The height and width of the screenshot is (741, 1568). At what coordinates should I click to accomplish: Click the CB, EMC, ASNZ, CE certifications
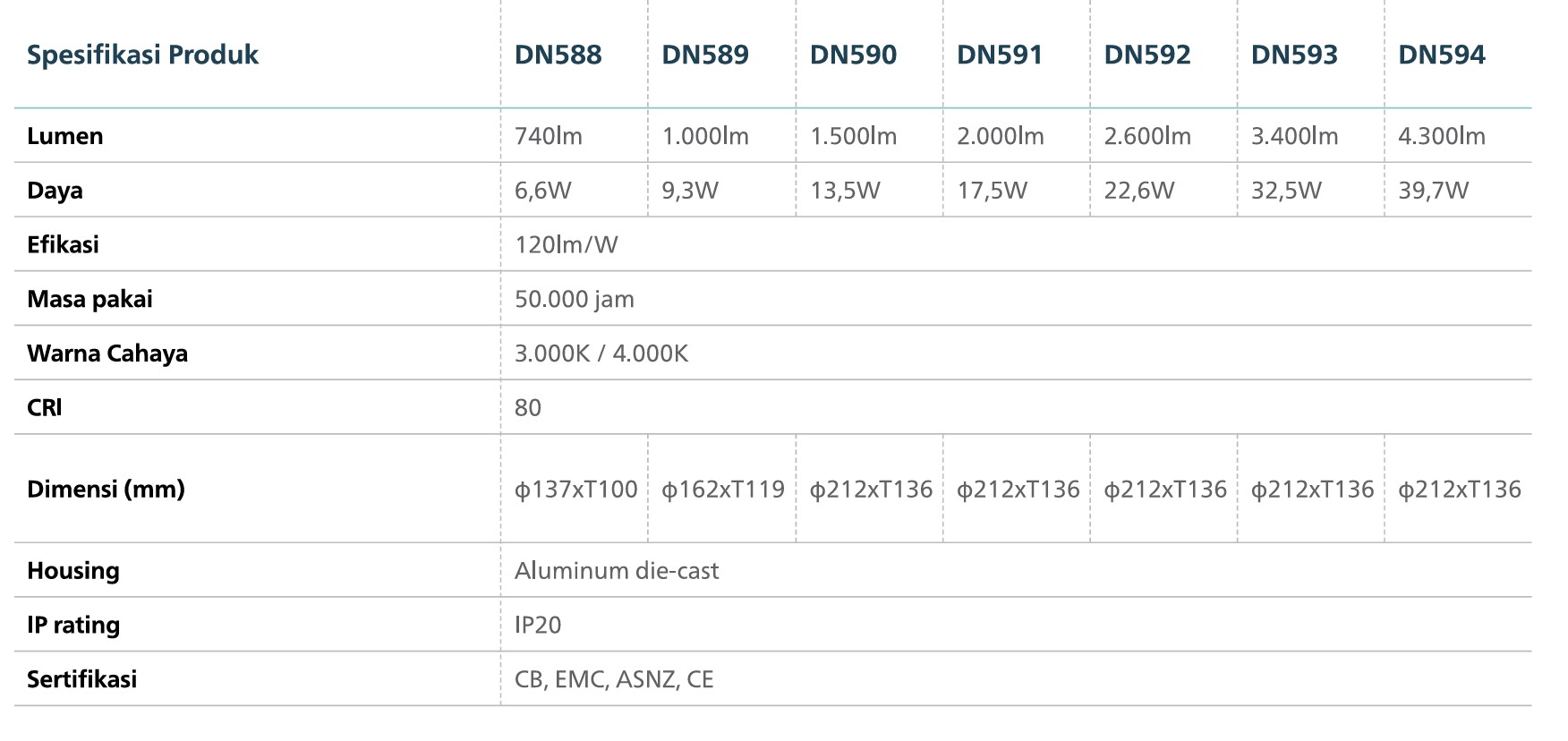614,679
